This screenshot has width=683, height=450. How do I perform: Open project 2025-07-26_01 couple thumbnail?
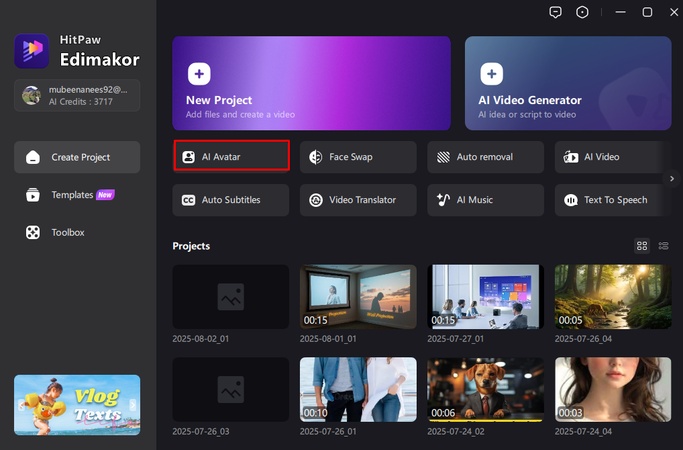[x=358, y=389]
